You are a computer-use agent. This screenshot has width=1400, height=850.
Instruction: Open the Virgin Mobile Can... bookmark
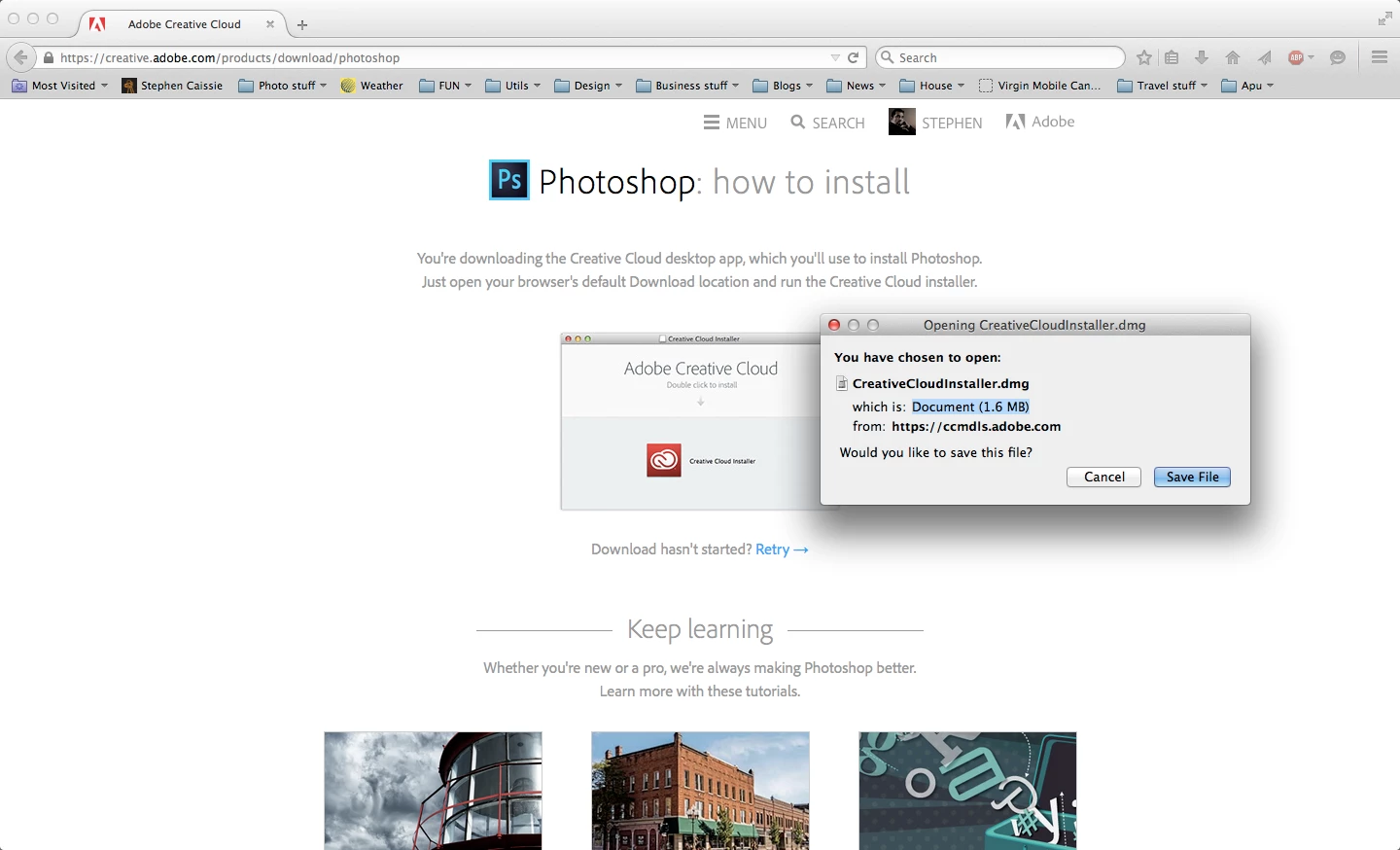[x=1040, y=86]
